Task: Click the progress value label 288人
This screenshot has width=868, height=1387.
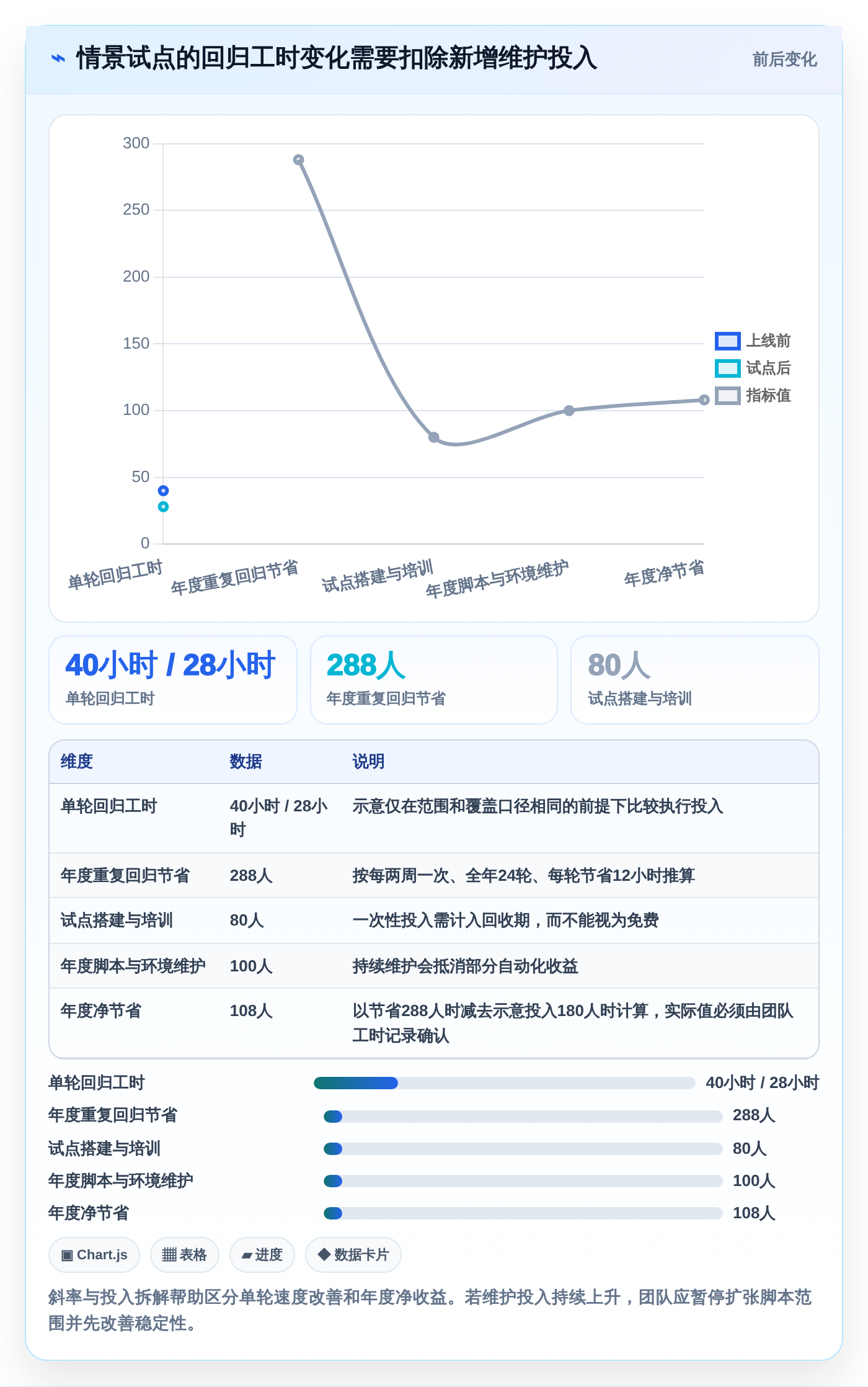Action: [x=754, y=1115]
